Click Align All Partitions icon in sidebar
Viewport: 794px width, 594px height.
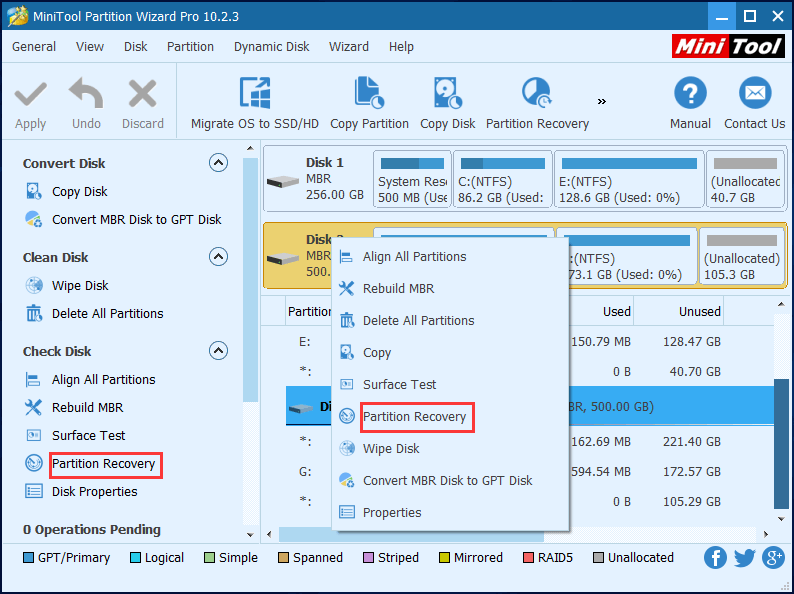click(33, 380)
